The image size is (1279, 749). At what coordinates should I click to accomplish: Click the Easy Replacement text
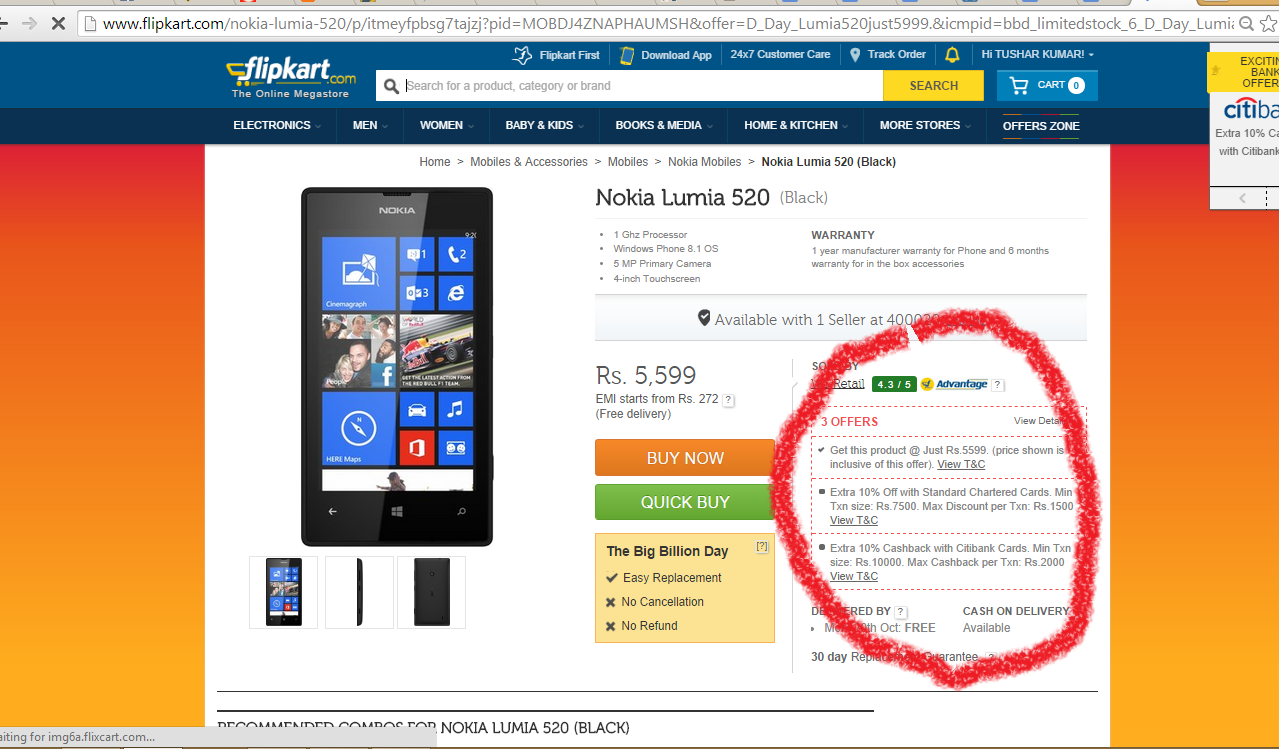tap(672, 578)
